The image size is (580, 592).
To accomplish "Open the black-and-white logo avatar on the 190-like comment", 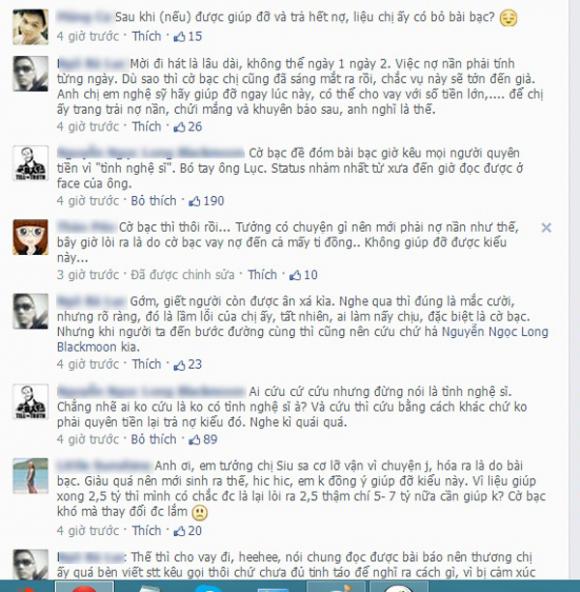I will coord(31,163).
